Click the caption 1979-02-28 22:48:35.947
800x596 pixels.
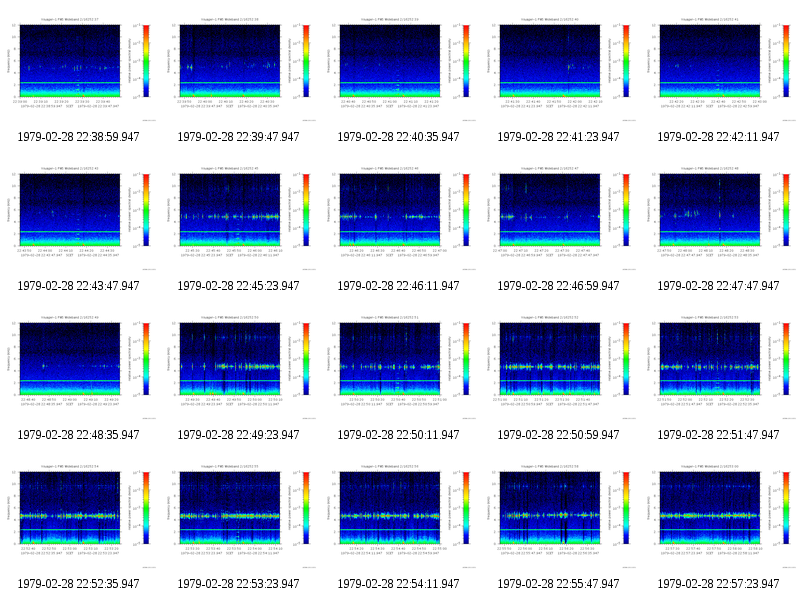[79, 435]
